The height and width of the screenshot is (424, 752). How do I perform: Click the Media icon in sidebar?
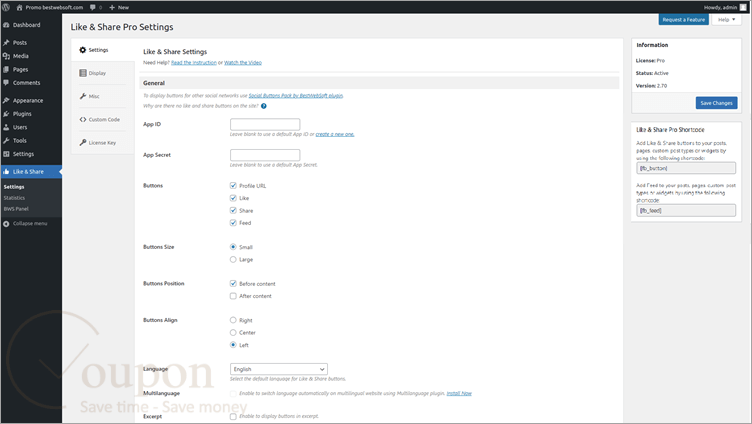pos(6,56)
